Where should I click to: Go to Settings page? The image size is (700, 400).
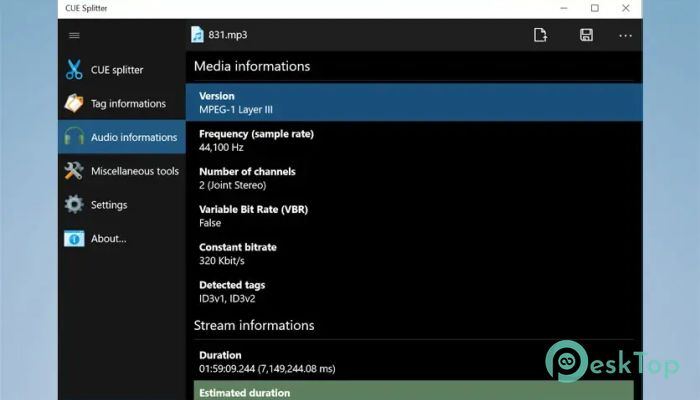[122, 204]
